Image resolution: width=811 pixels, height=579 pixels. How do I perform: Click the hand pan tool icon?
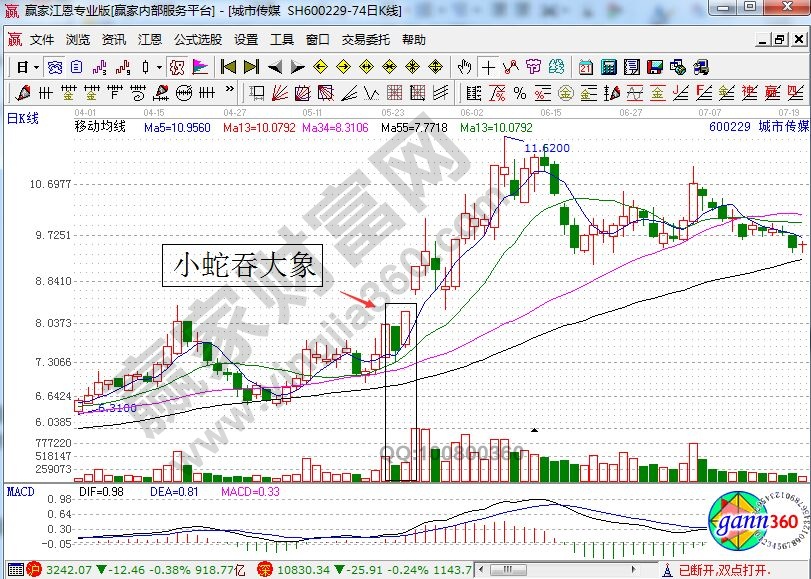[x=464, y=67]
